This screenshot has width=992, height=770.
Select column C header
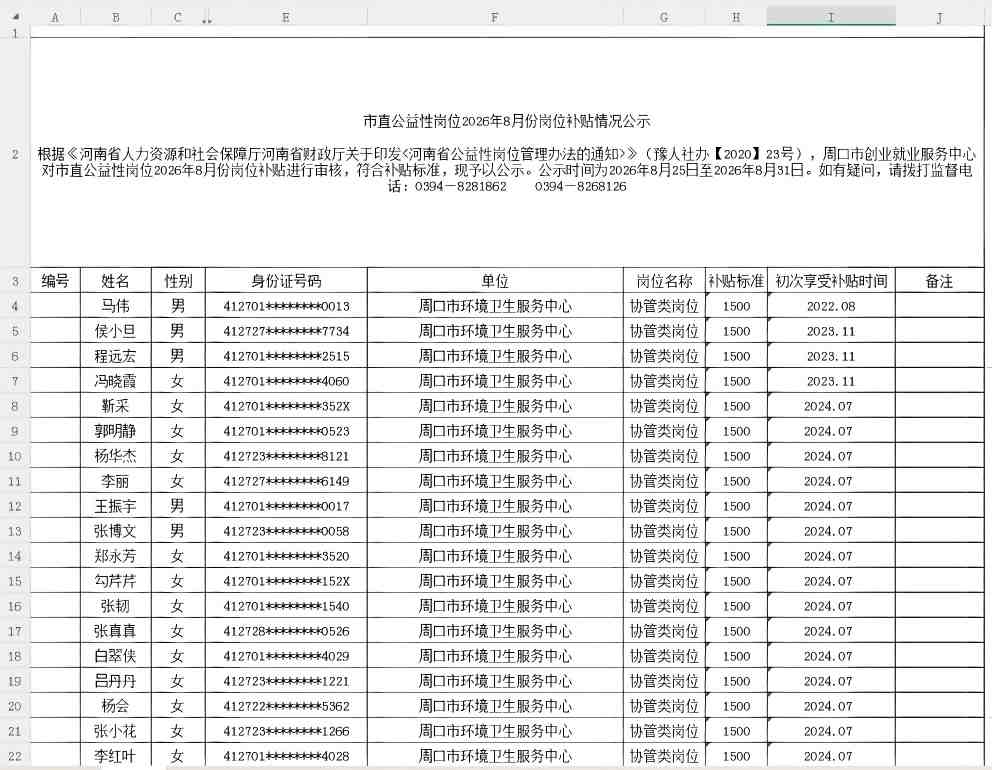[178, 17]
